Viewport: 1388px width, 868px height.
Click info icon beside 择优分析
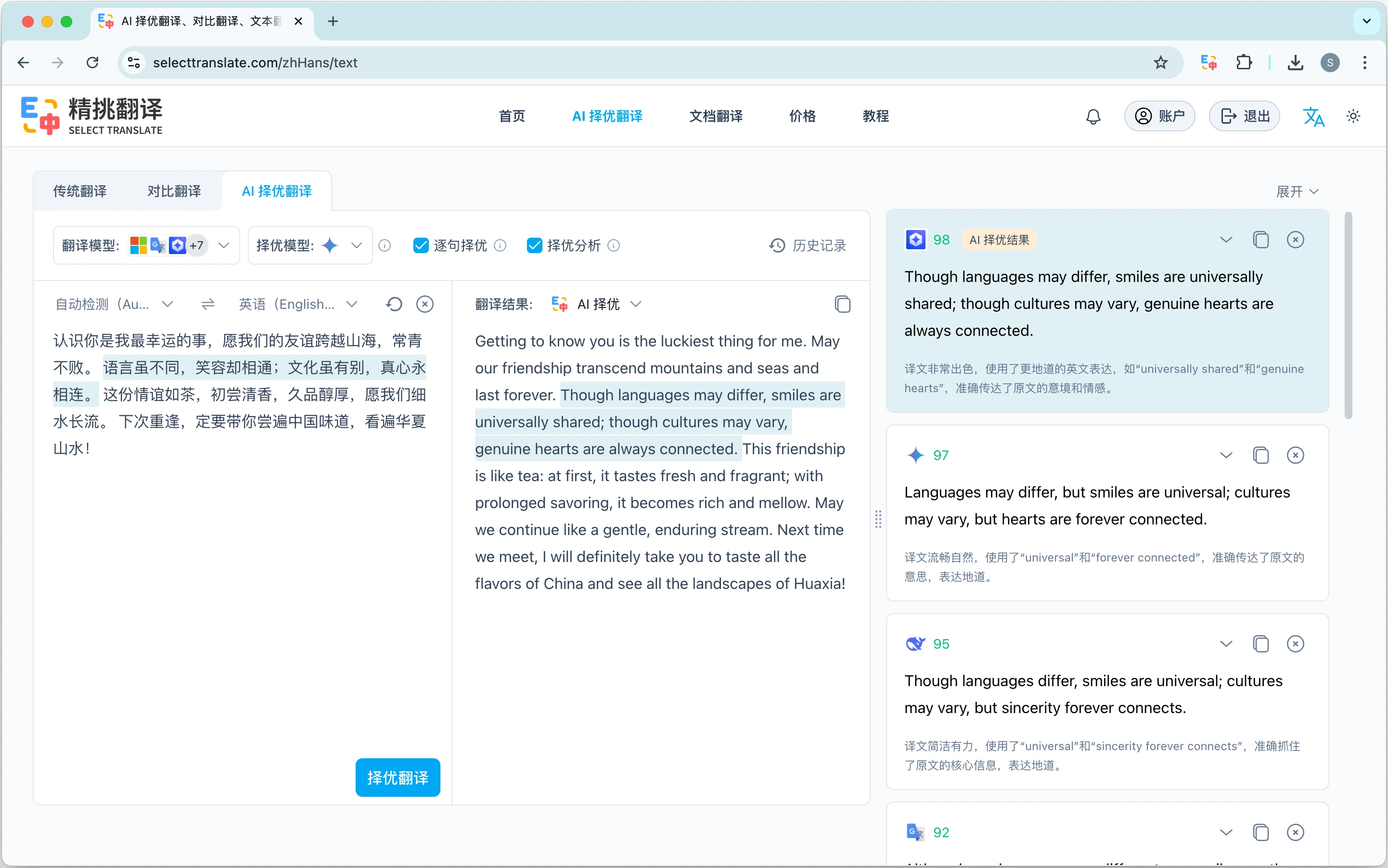pos(614,246)
